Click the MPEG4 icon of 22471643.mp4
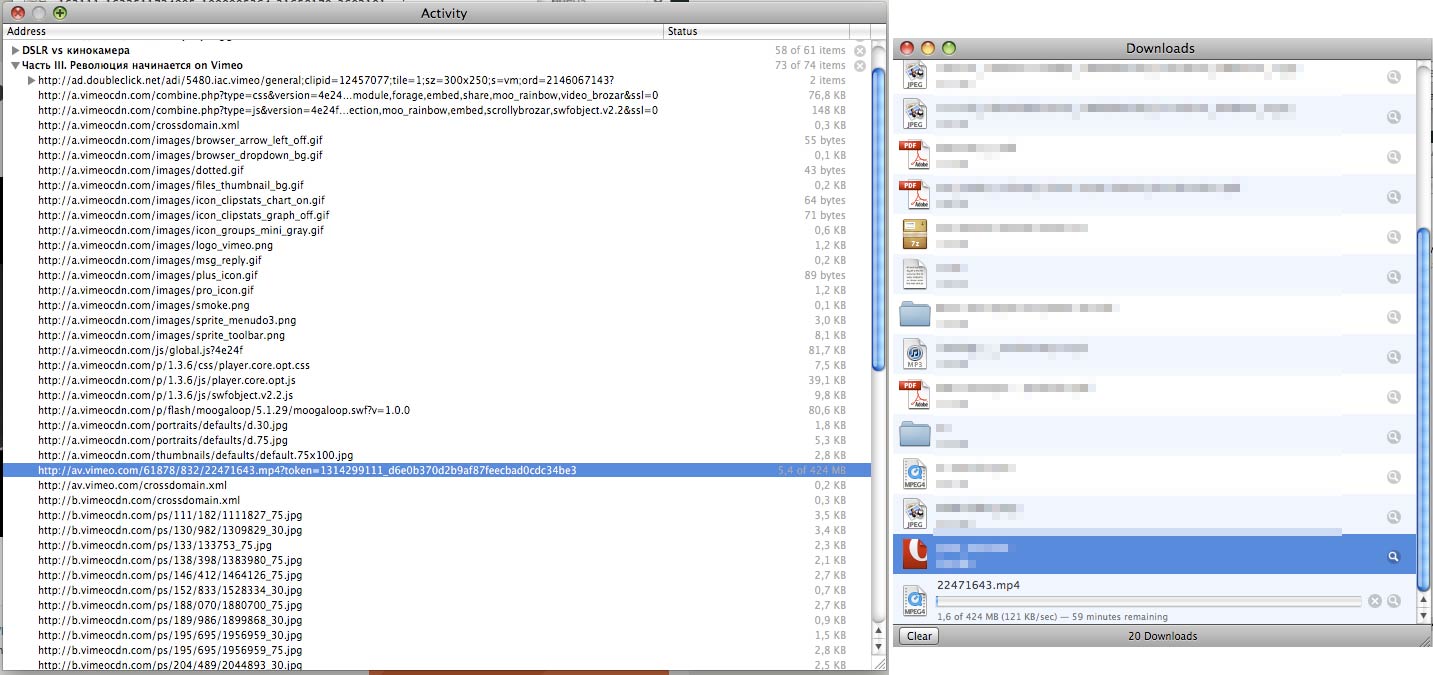 pyautogui.click(x=915, y=600)
